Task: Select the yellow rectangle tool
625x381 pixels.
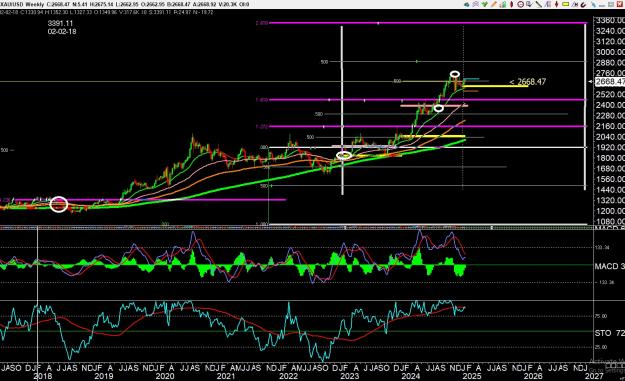Action: 565,4
